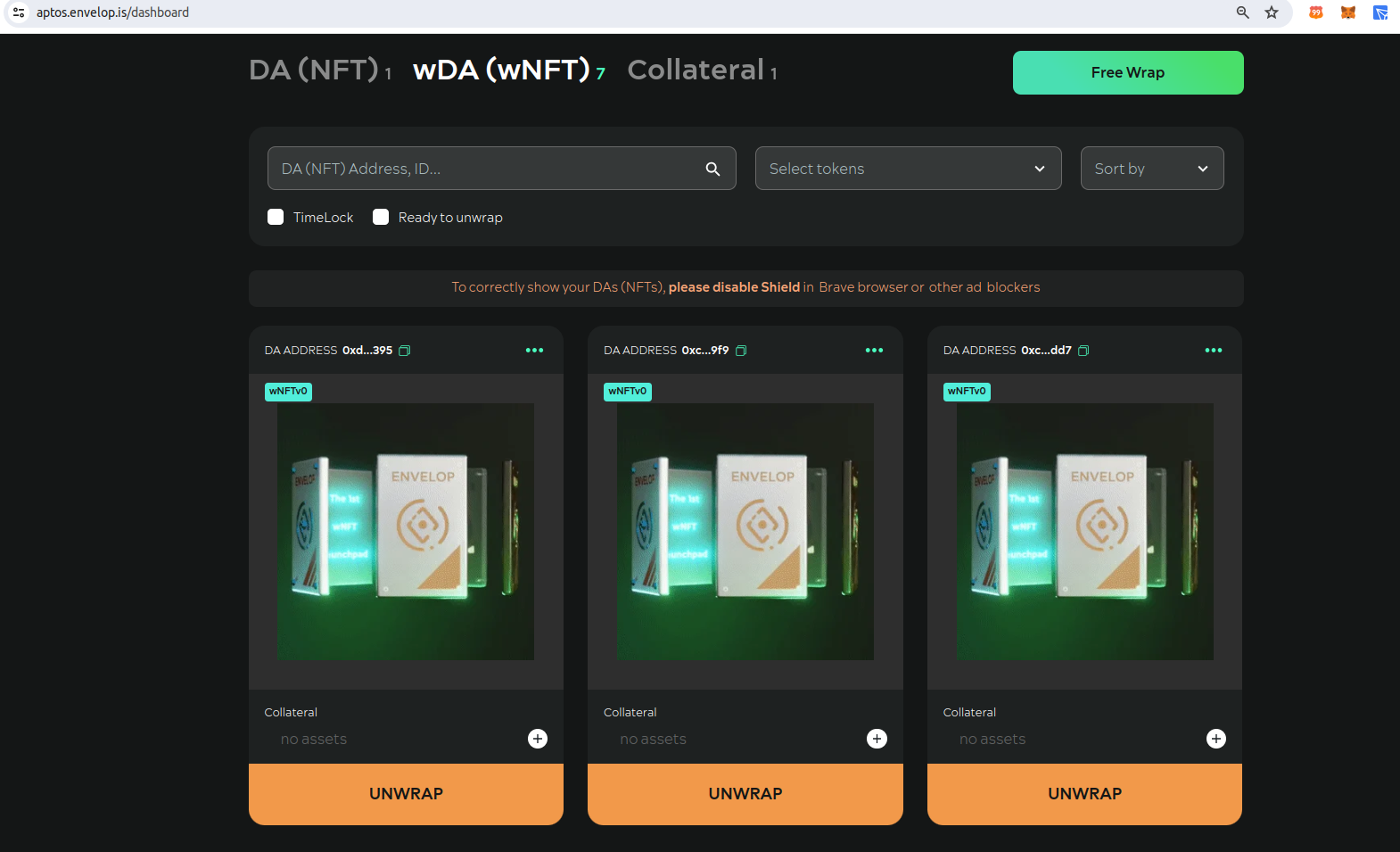Add collateral to card 0xd...395

(538, 739)
